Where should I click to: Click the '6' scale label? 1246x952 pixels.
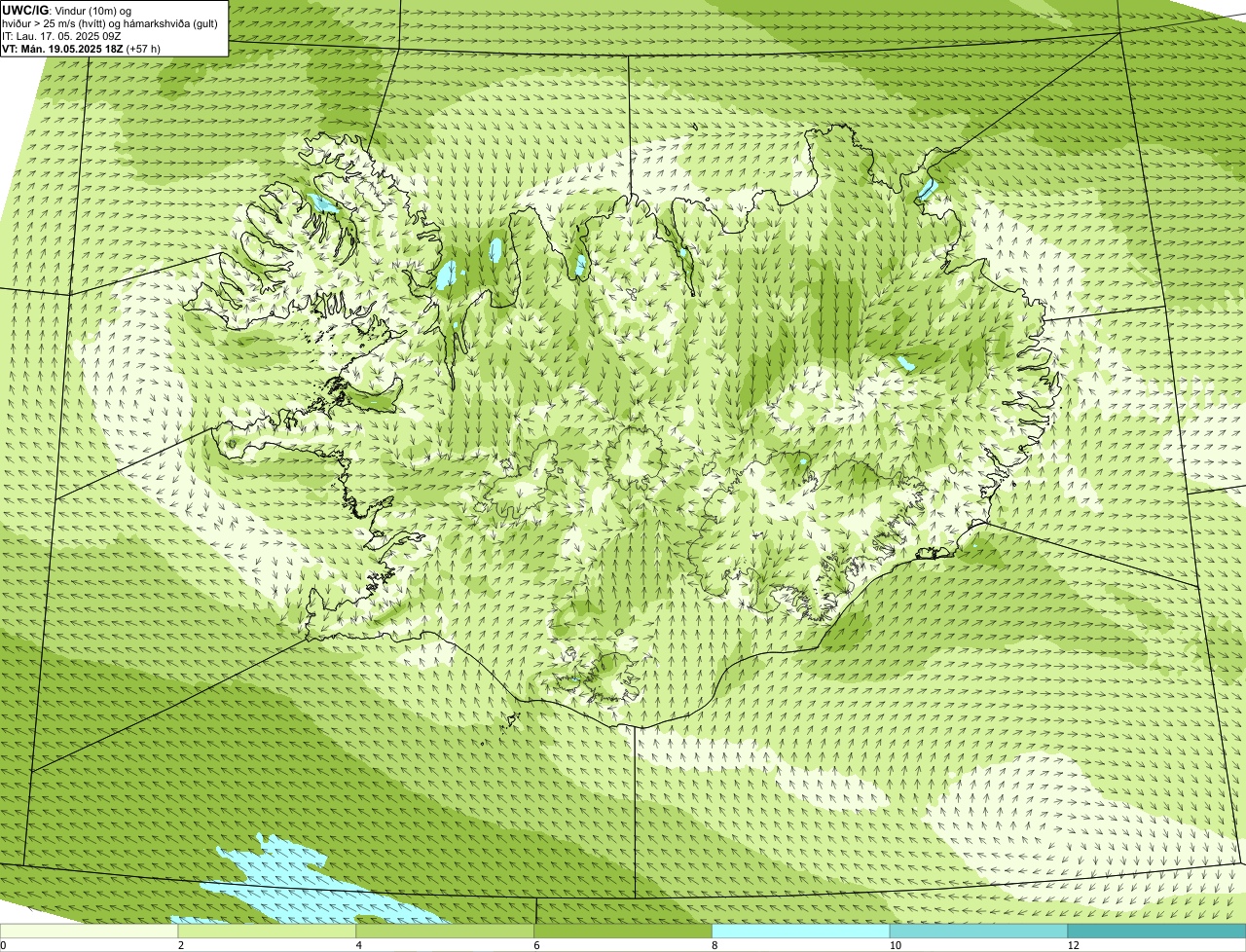536,945
